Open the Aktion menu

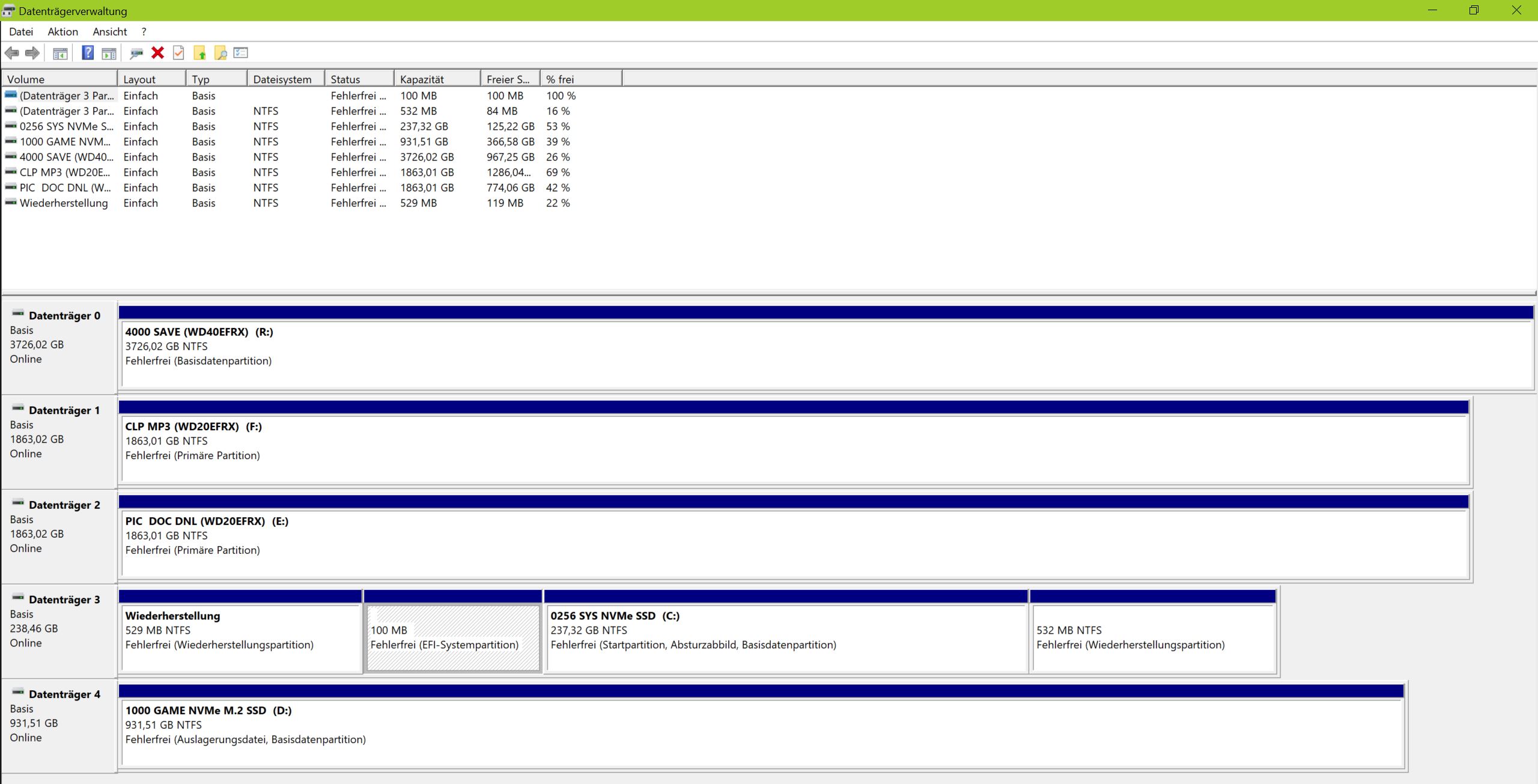point(63,32)
